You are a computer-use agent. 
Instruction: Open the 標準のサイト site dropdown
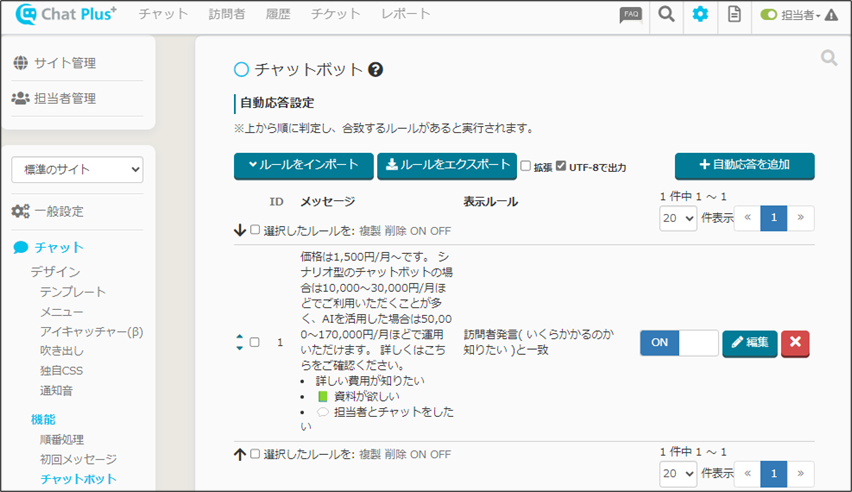point(77,170)
